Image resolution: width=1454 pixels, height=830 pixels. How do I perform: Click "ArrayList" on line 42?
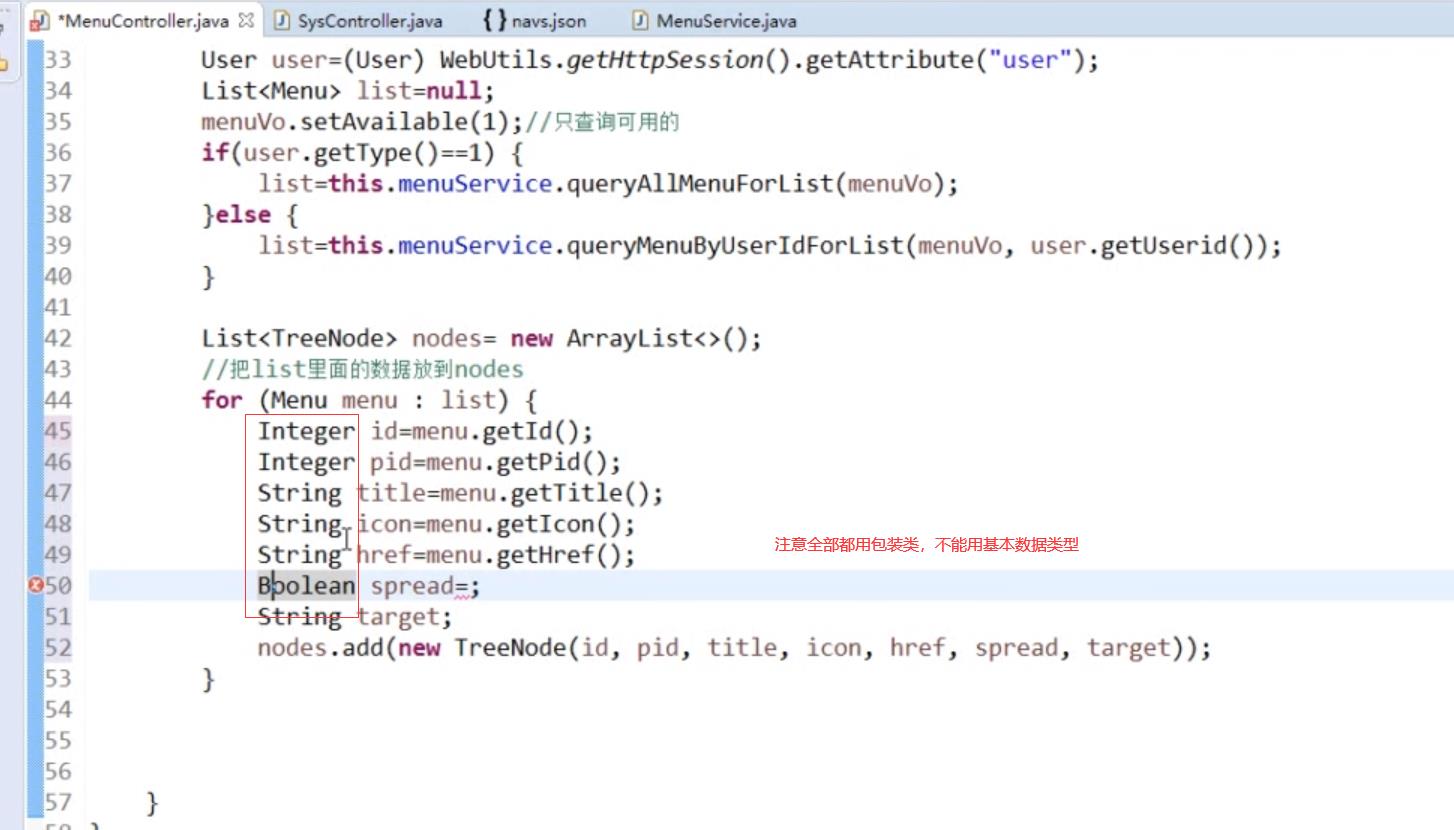click(x=629, y=339)
